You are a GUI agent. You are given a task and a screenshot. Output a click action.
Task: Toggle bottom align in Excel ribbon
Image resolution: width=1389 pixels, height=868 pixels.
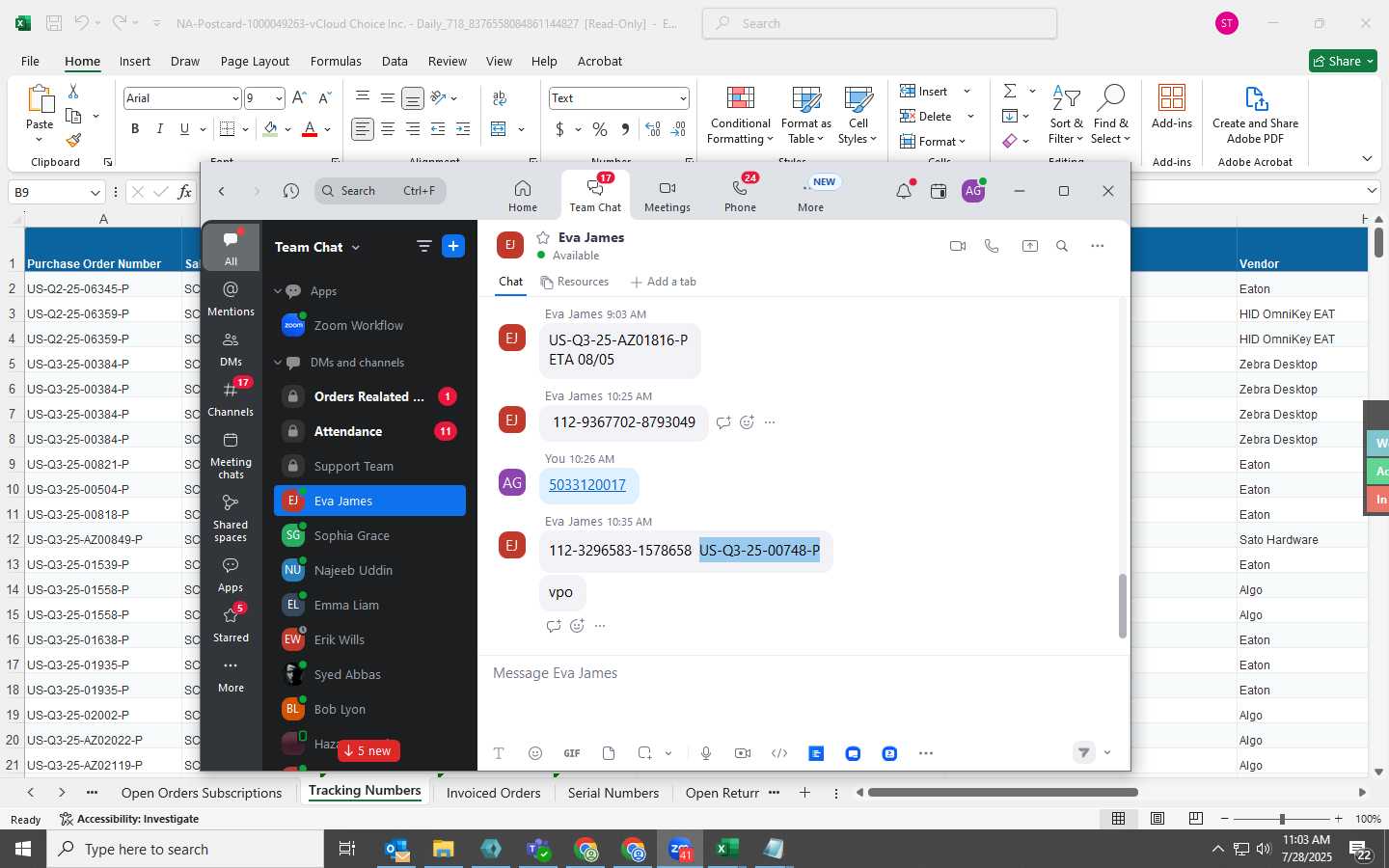tap(412, 97)
